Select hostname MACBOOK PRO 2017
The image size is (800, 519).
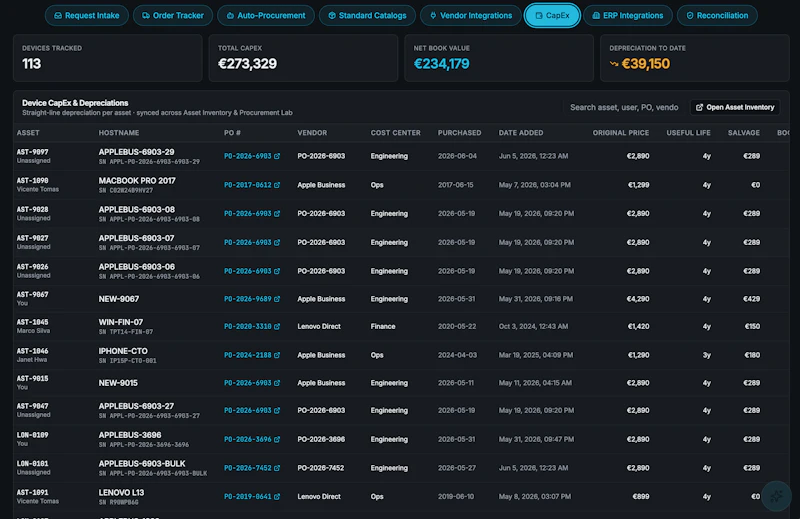[x=137, y=181]
